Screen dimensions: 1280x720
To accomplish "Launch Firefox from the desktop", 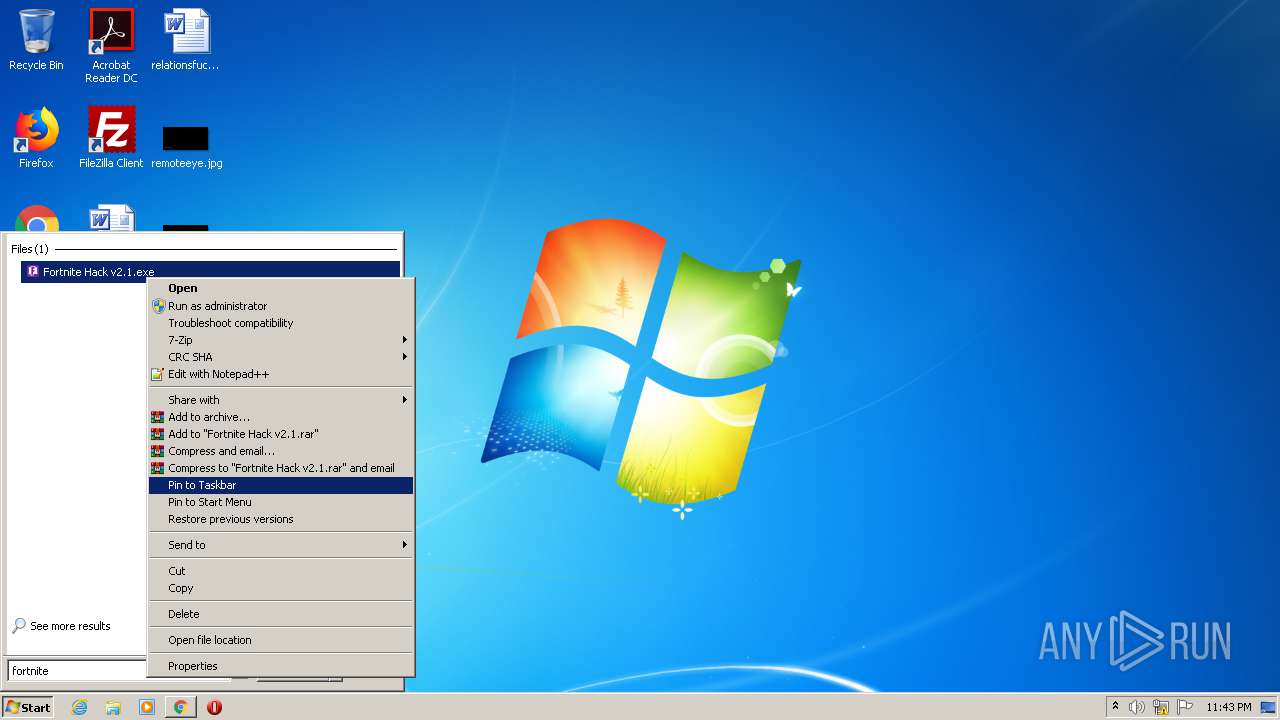I will coord(36,138).
